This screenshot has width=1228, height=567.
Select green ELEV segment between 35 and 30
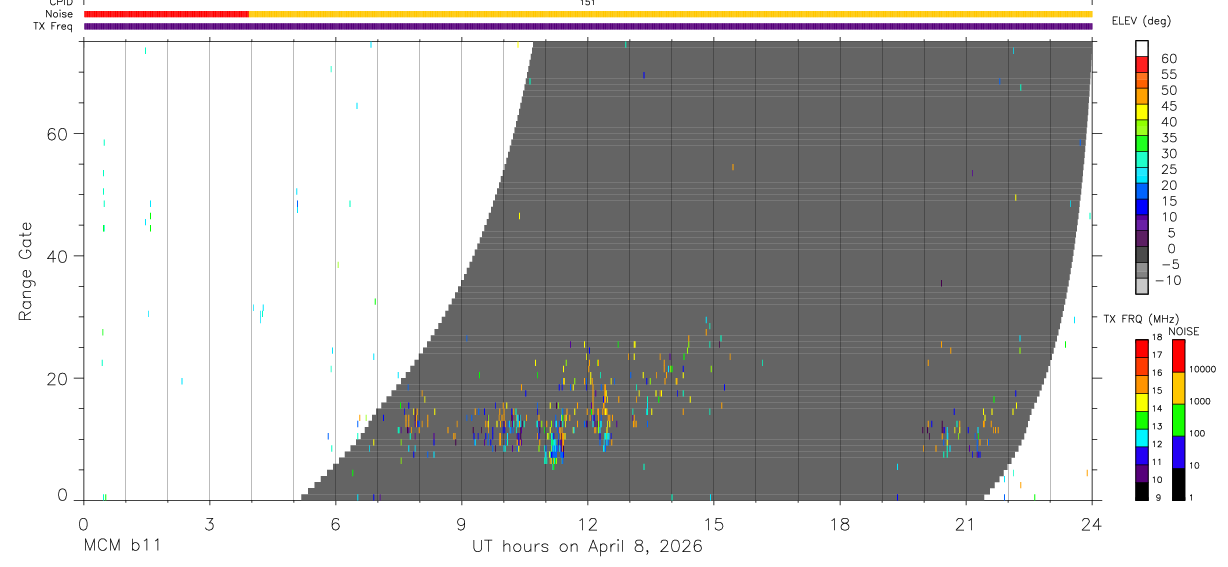[x=1142, y=145]
